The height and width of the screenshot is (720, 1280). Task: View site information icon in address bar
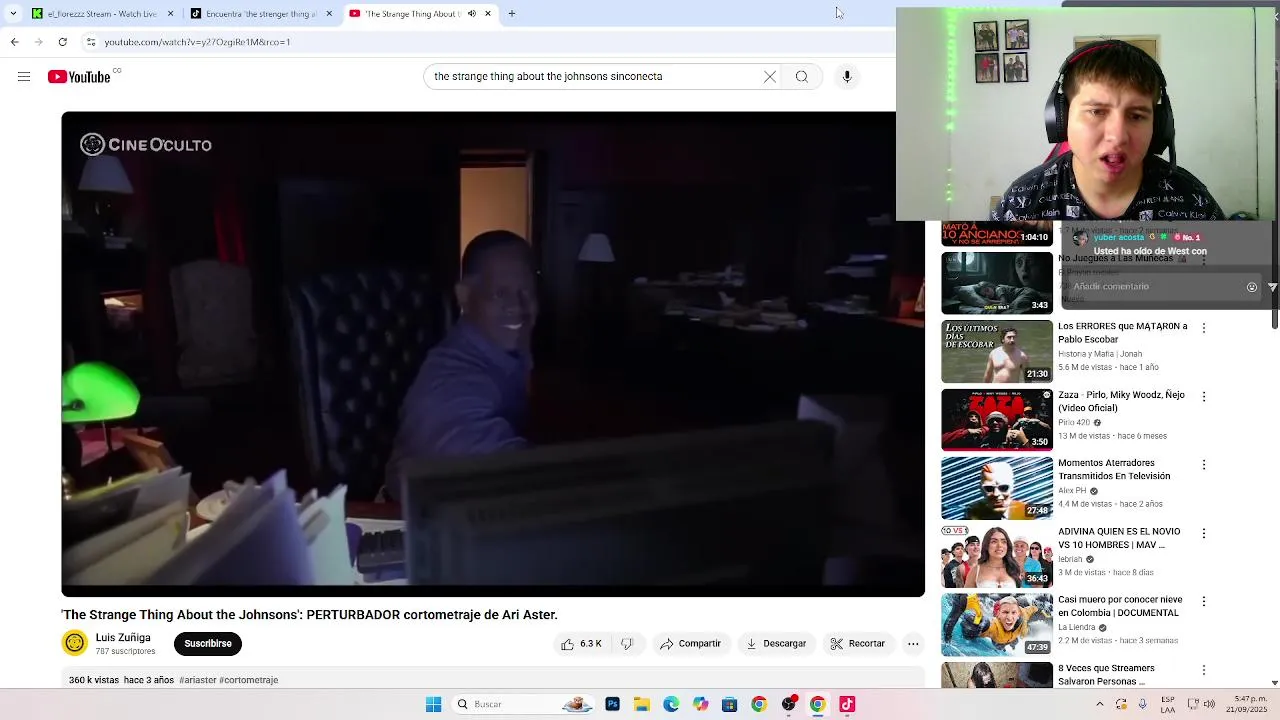pos(91,42)
